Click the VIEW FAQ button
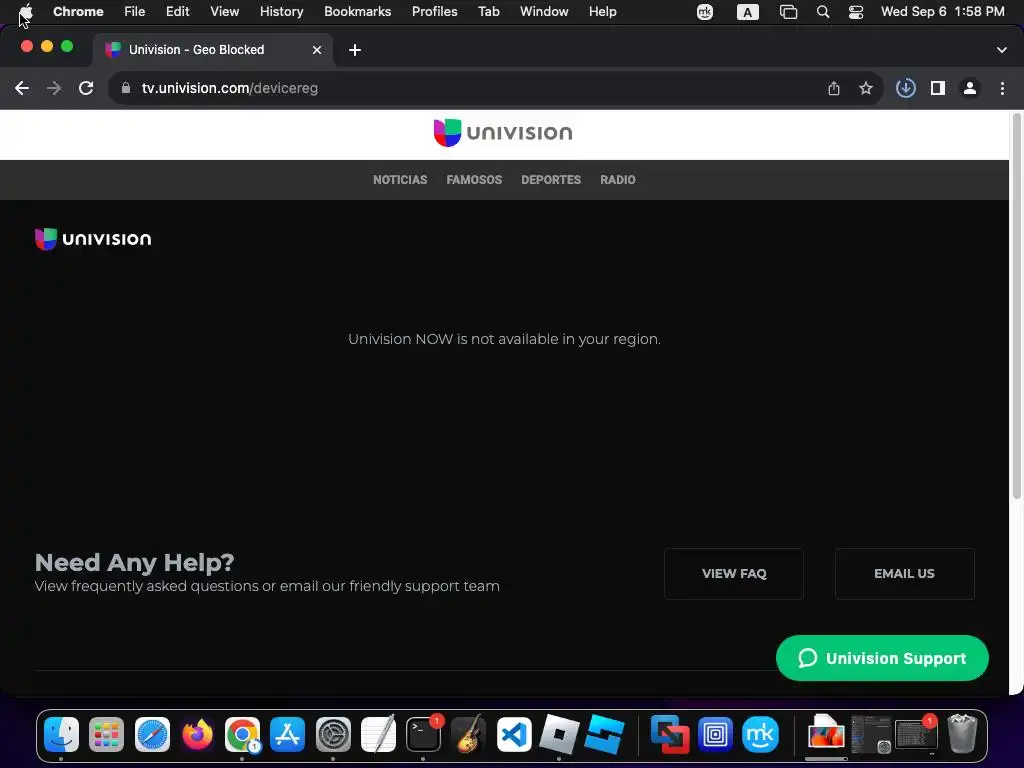This screenshot has width=1024, height=768. tap(734, 573)
